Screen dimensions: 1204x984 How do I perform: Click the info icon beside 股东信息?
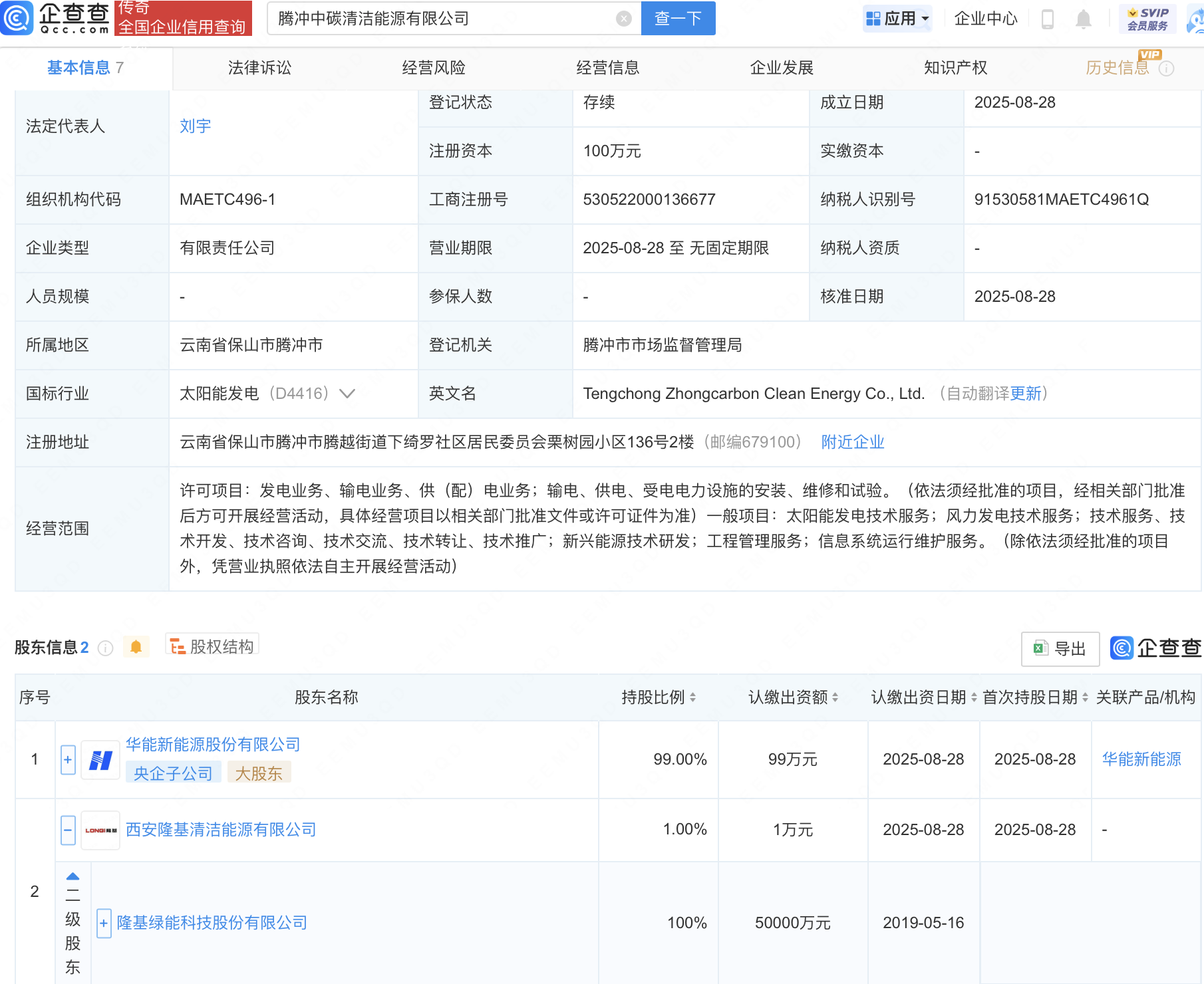point(105,648)
